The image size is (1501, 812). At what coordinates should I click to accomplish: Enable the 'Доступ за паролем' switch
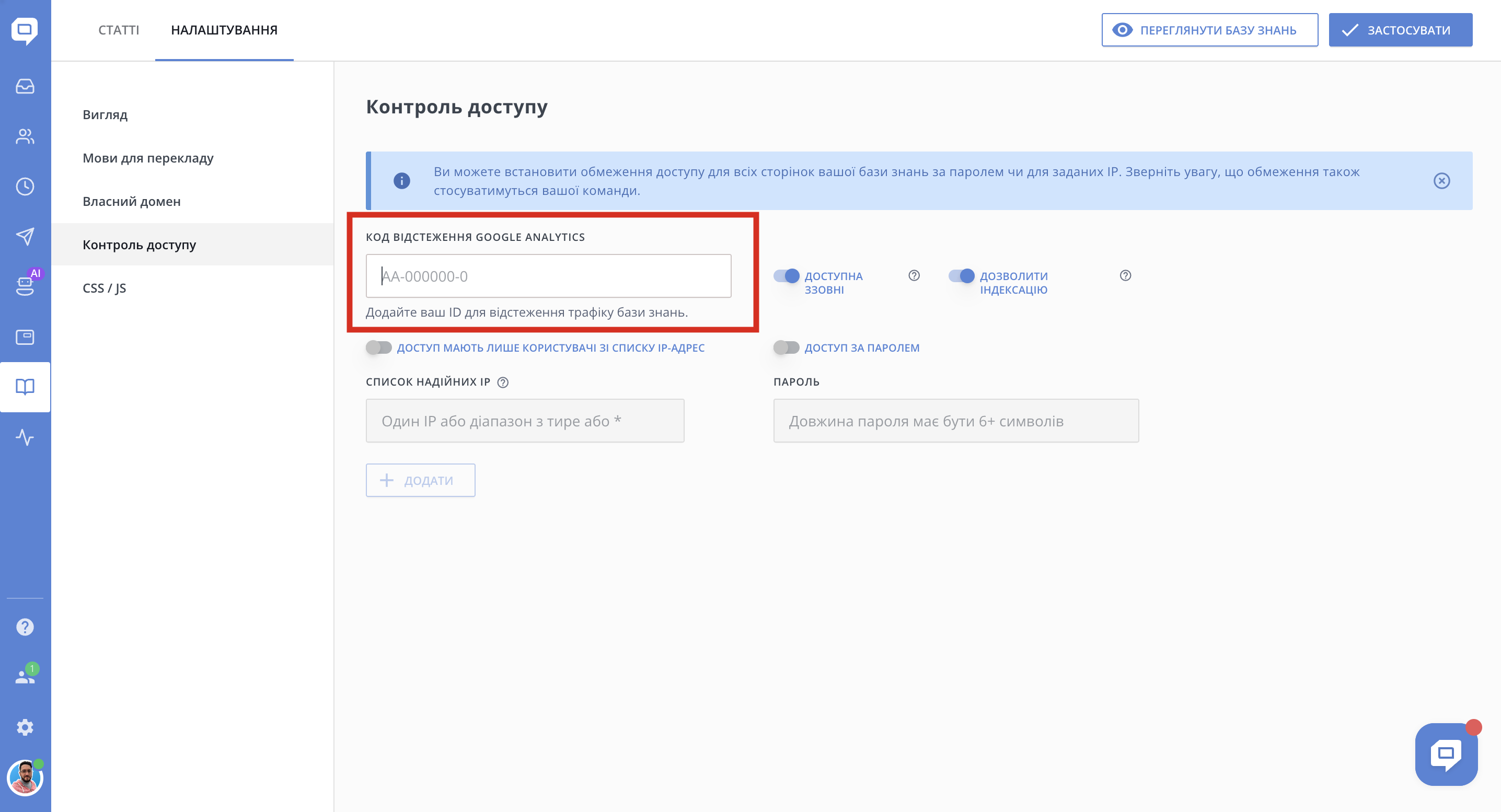point(786,348)
